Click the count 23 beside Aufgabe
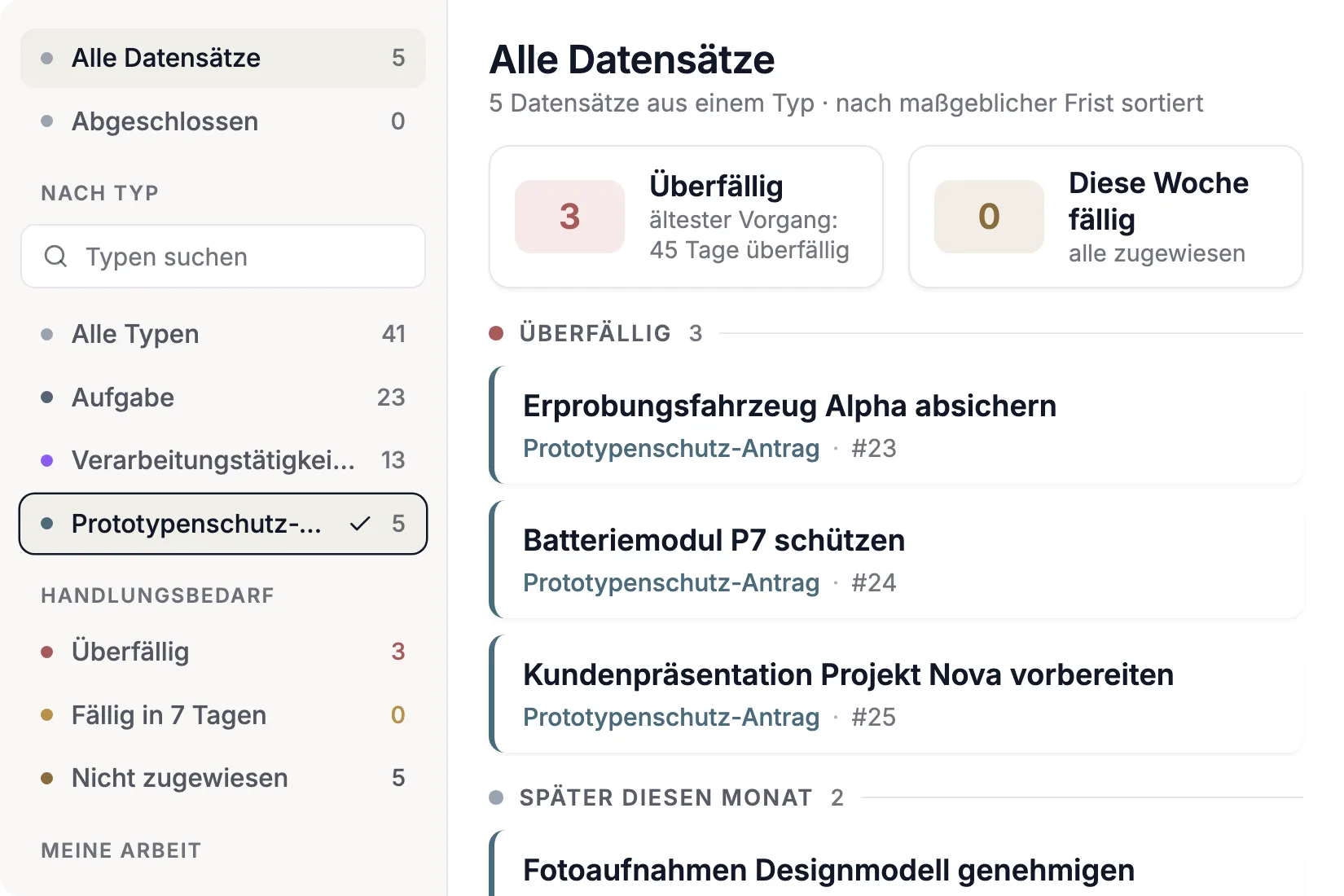1344x896 pixels. pos(391,397)
